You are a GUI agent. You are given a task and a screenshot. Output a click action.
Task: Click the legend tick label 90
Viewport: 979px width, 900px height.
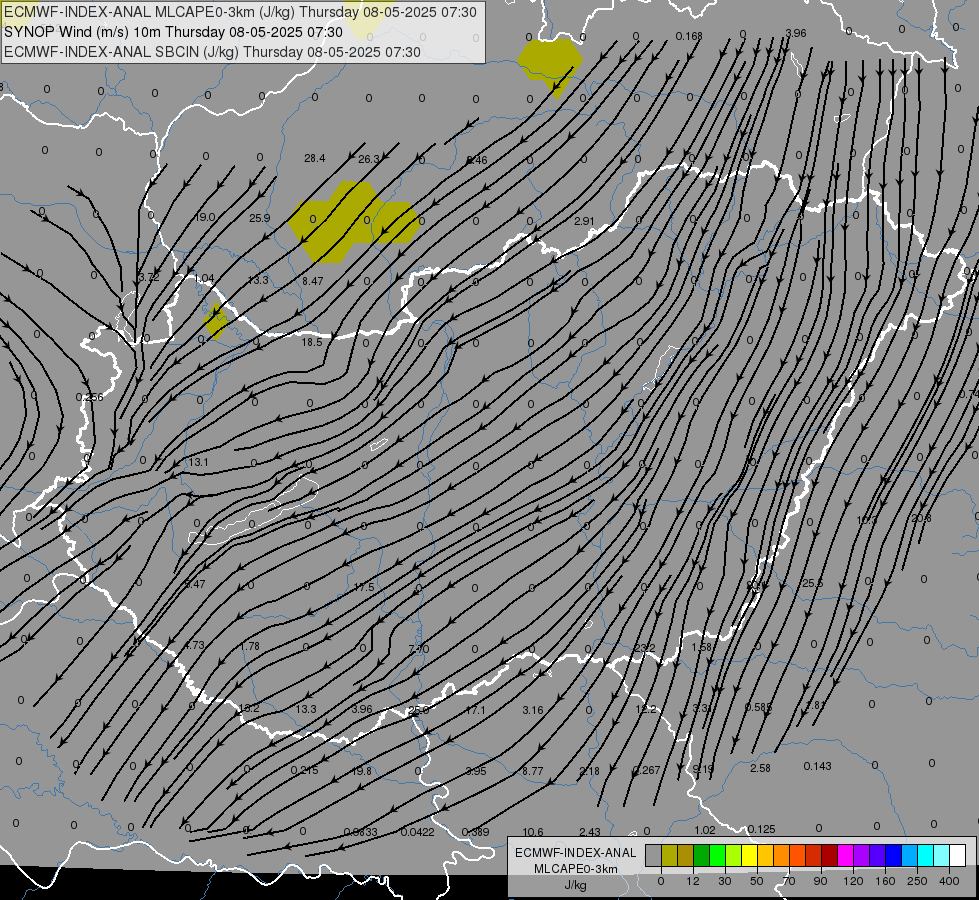tap(820, 881)
